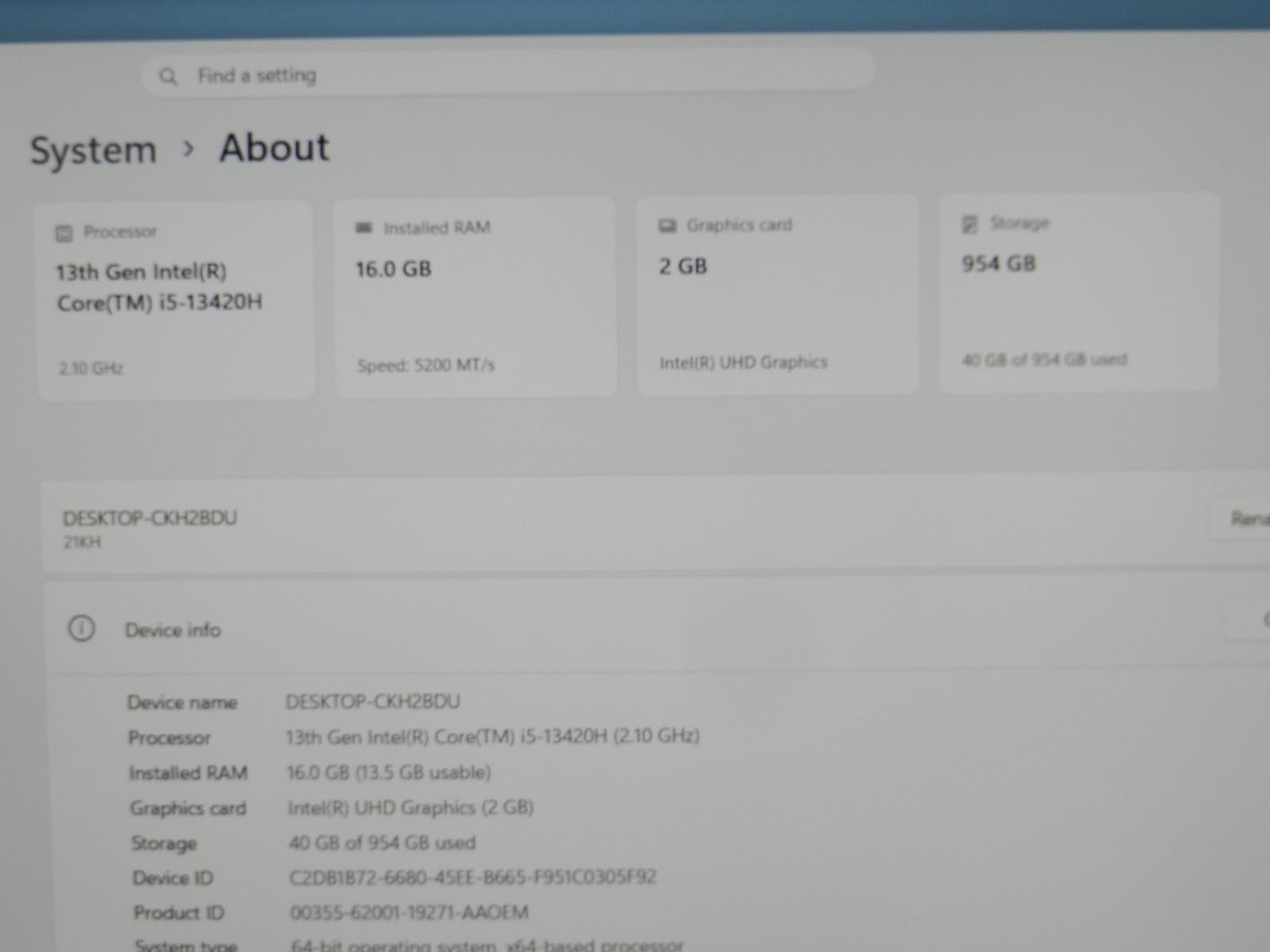Click the Device info circle icon

point(81,628)
